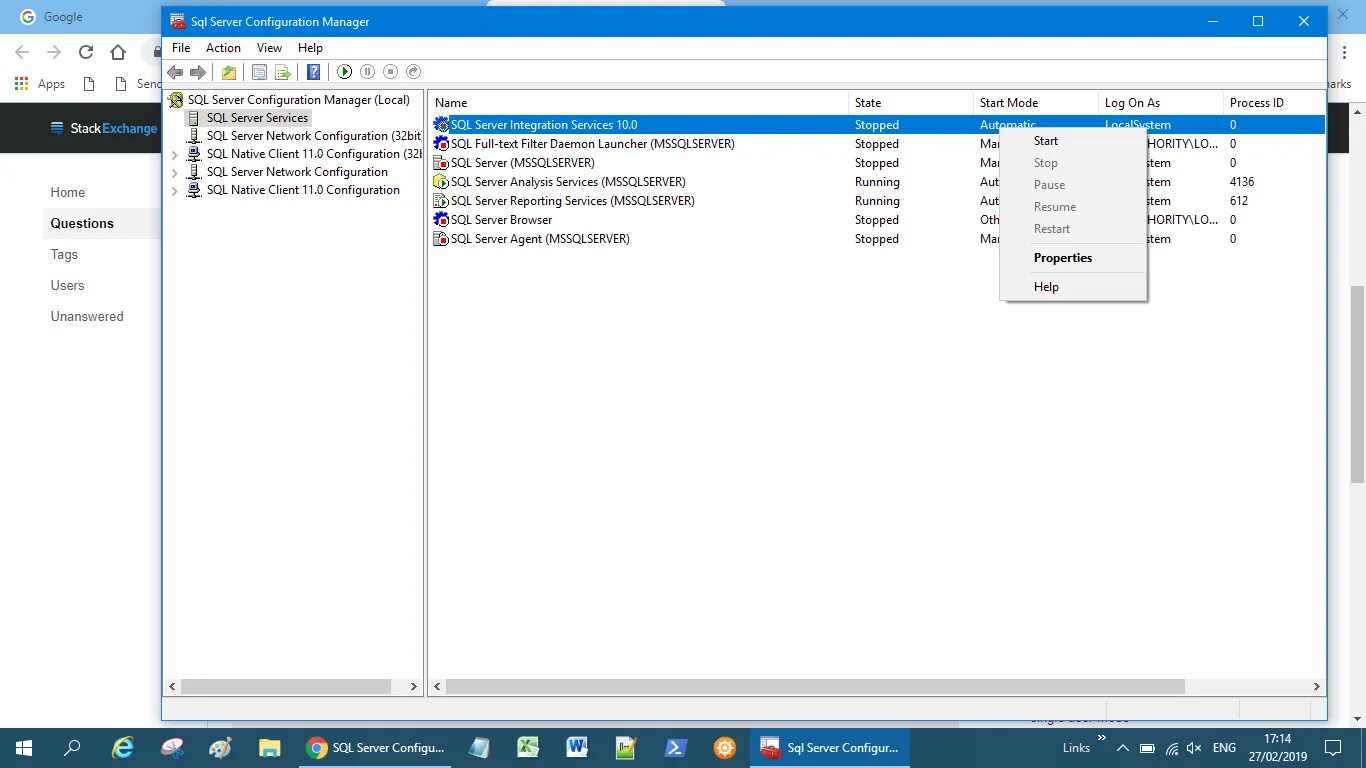Go forward with the toolbar Forward arrow
The height and width of the screenshot is (768, 1366).
tap(198, 72)
